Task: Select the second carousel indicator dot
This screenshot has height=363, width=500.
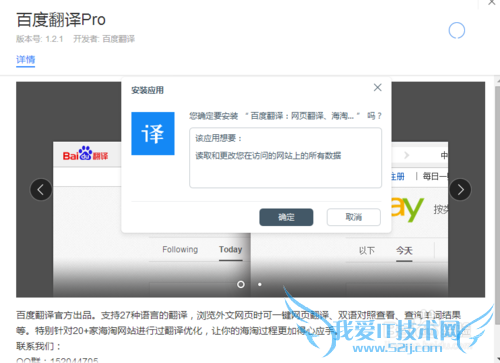Action: 260,284
